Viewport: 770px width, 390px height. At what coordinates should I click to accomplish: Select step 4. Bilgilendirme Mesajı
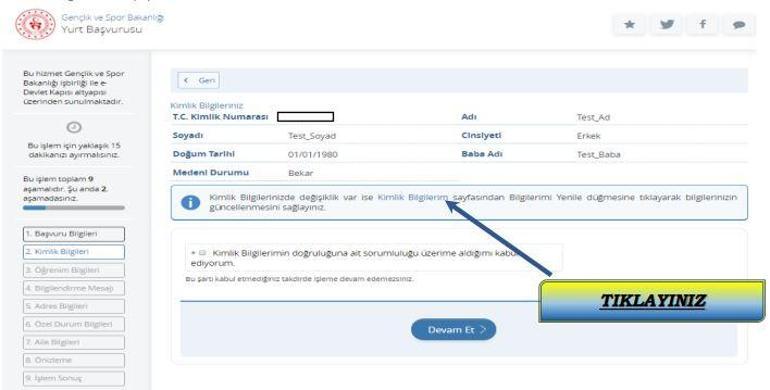[74, 288]
